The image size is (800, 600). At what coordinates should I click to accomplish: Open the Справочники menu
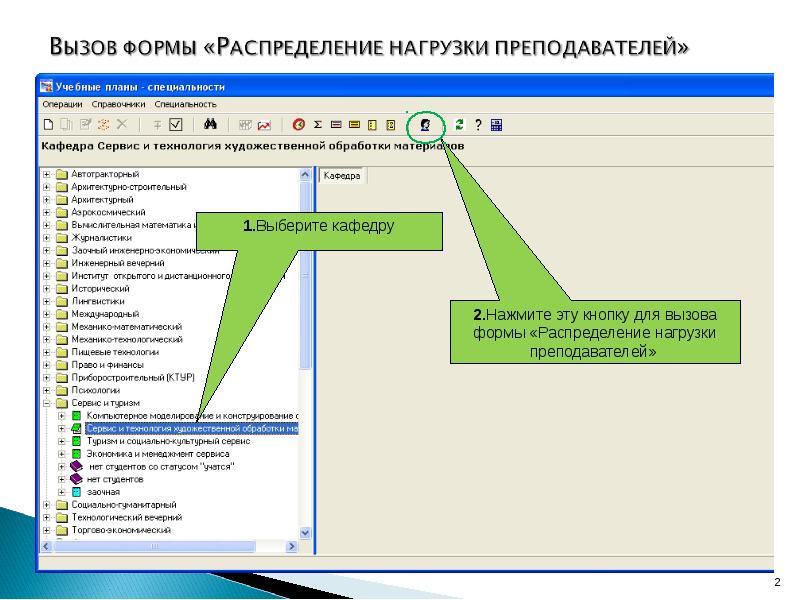pos(118,103)
